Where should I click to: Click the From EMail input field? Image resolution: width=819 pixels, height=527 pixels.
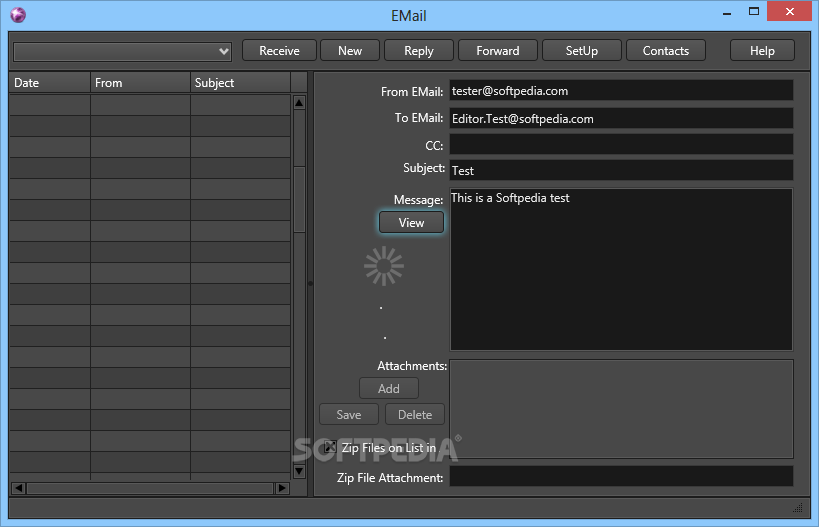coord(621,90)
